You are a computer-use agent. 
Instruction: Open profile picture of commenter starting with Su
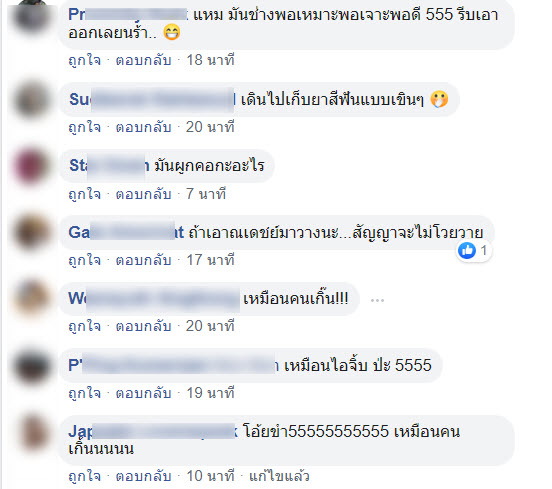click(x=32, y=100)
